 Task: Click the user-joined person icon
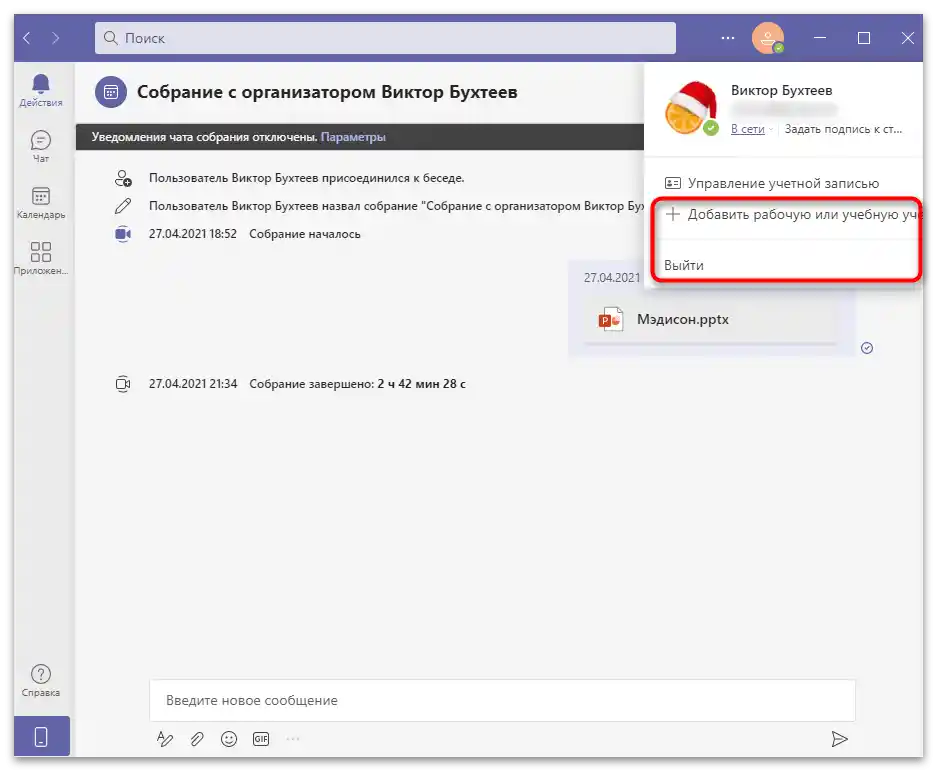pyautogui.click(x=123, y=178)
